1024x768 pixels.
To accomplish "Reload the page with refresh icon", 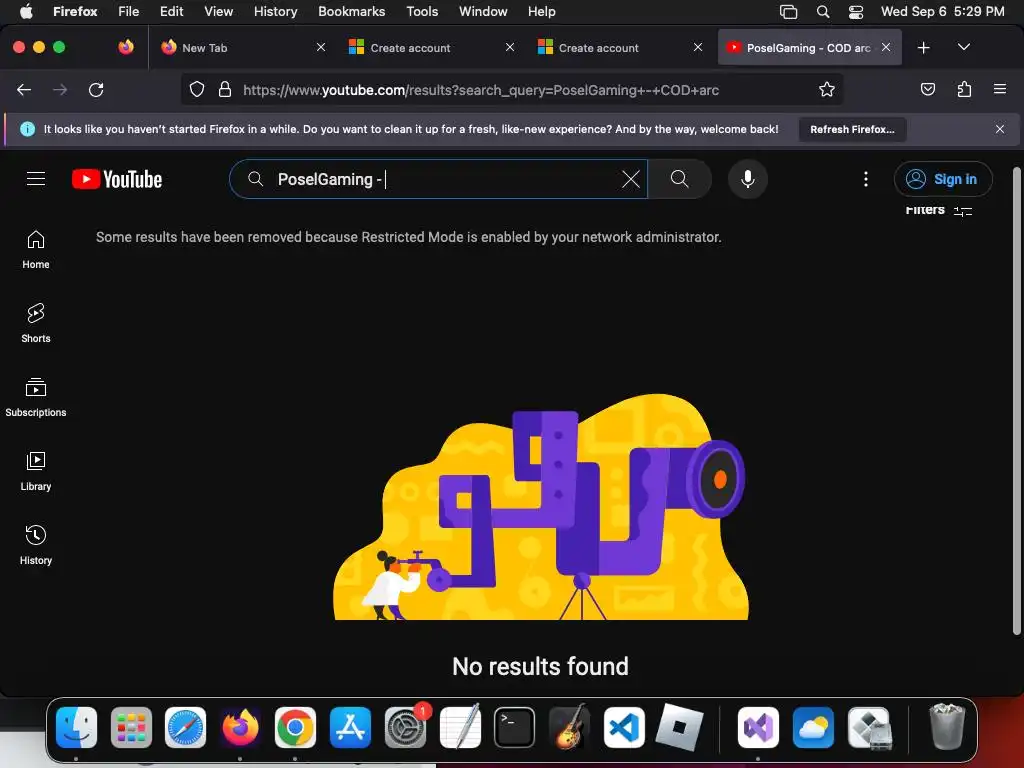I will (96, 90).
